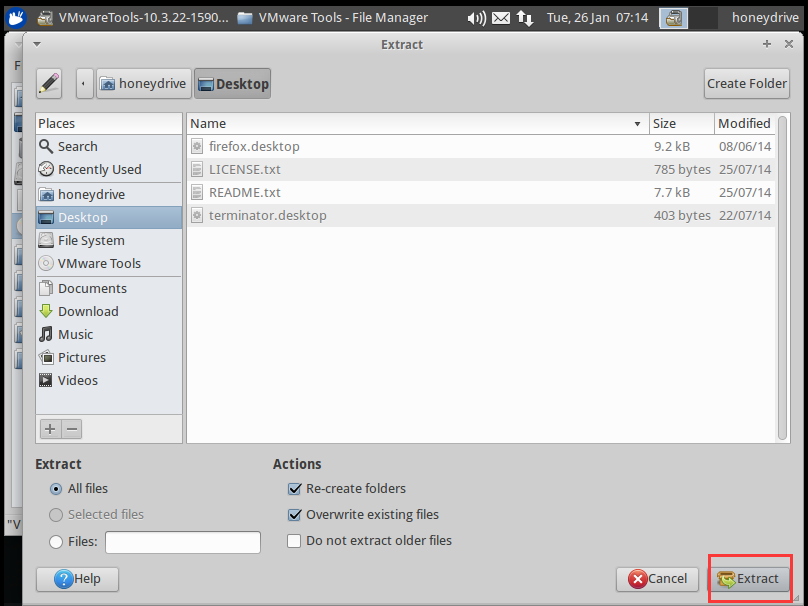Click the pencil type-location icon
Image resolution: width=808 pixels, height=606 pixels.
(x=49, y=83)
